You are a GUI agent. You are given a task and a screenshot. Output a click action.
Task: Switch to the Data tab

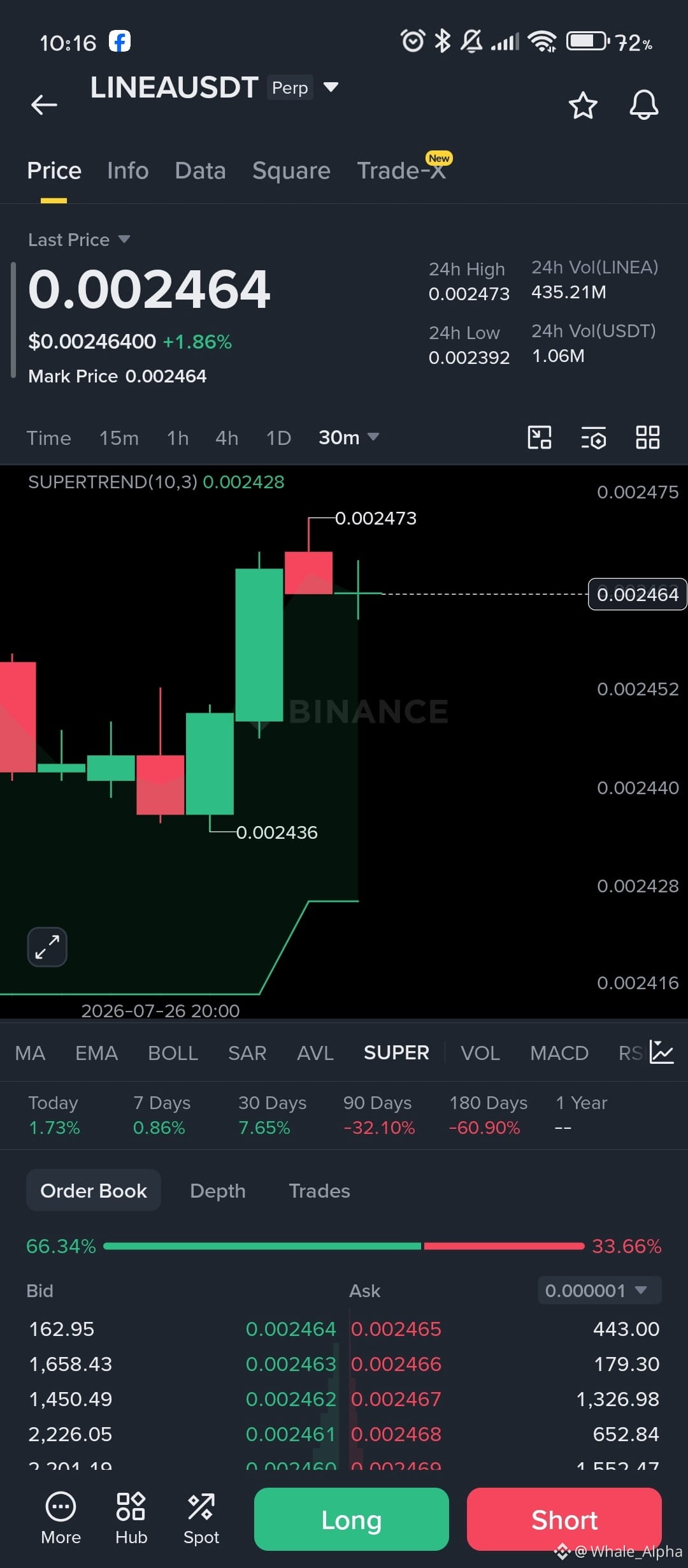pos(201,171)
